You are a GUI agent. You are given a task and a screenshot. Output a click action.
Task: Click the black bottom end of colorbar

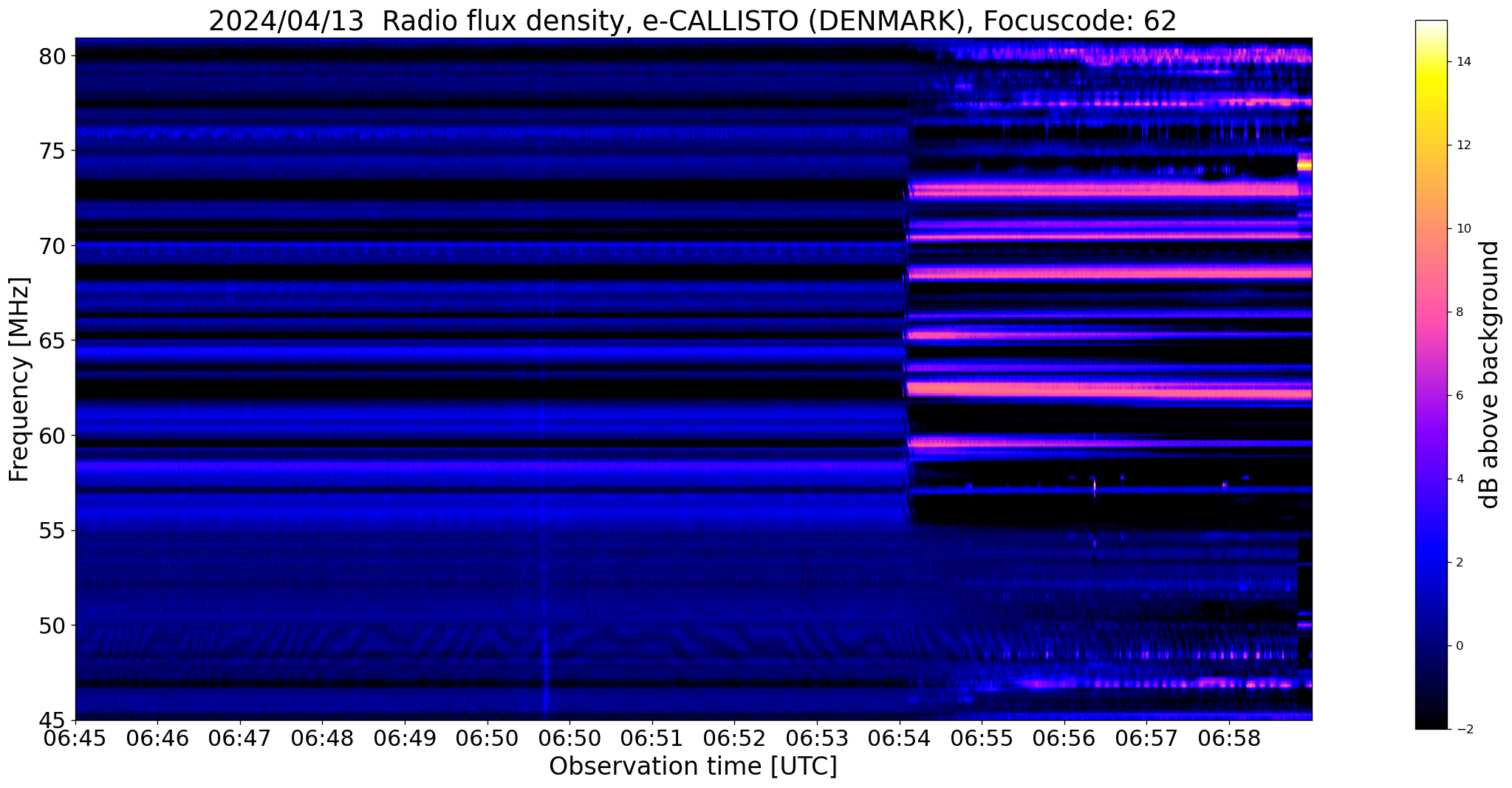(1431, 724)
